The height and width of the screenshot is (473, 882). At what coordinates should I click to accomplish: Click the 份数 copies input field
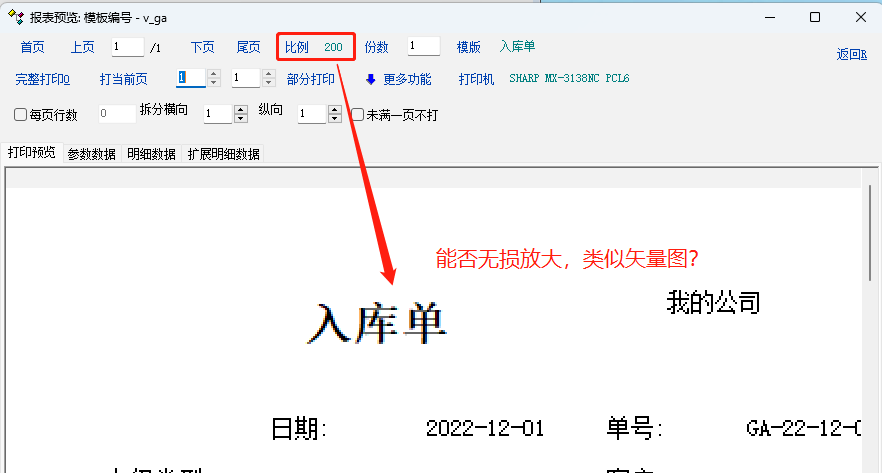423,47
